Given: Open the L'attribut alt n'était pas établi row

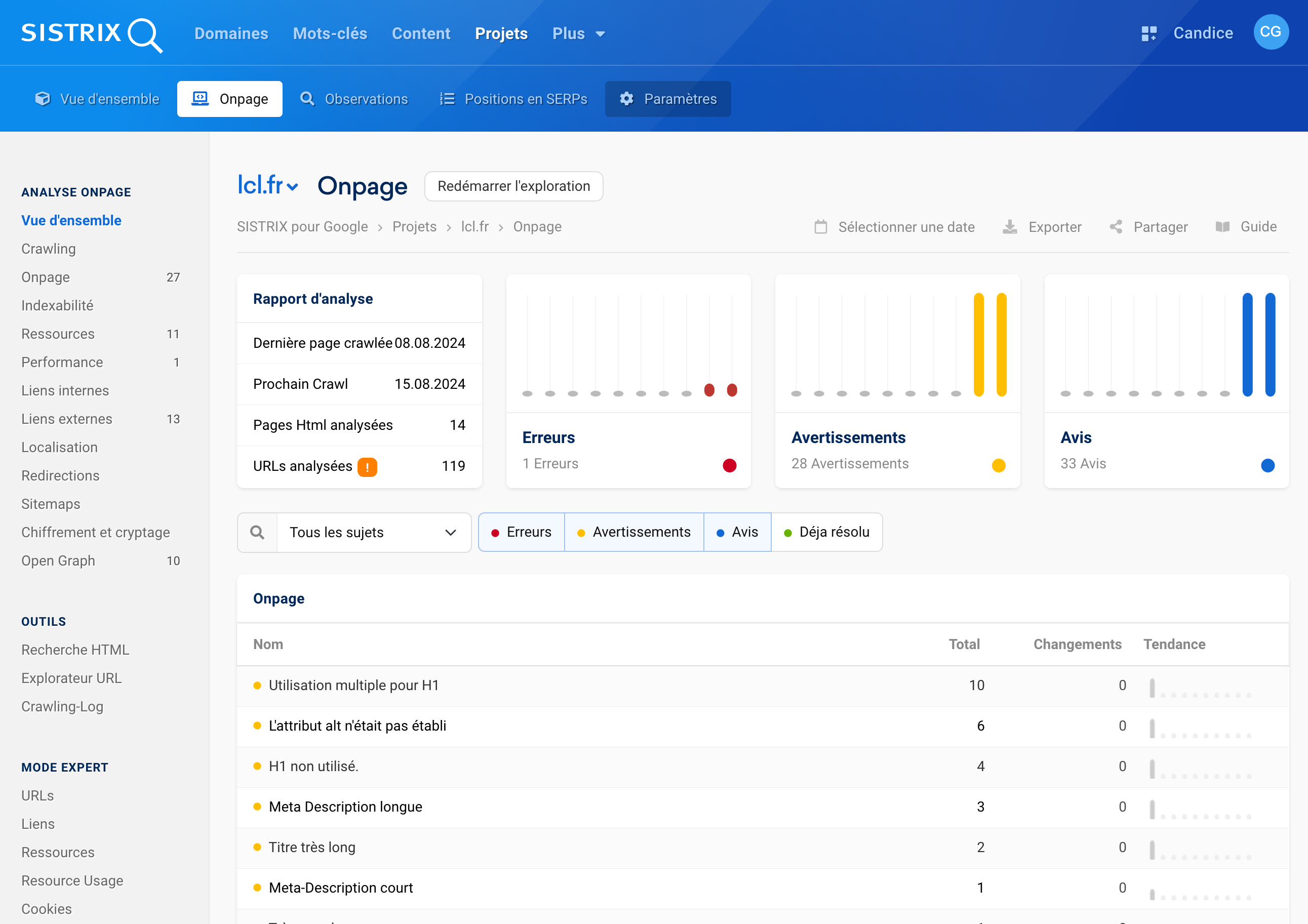Looking at the screenshot, I should (763, 726).
